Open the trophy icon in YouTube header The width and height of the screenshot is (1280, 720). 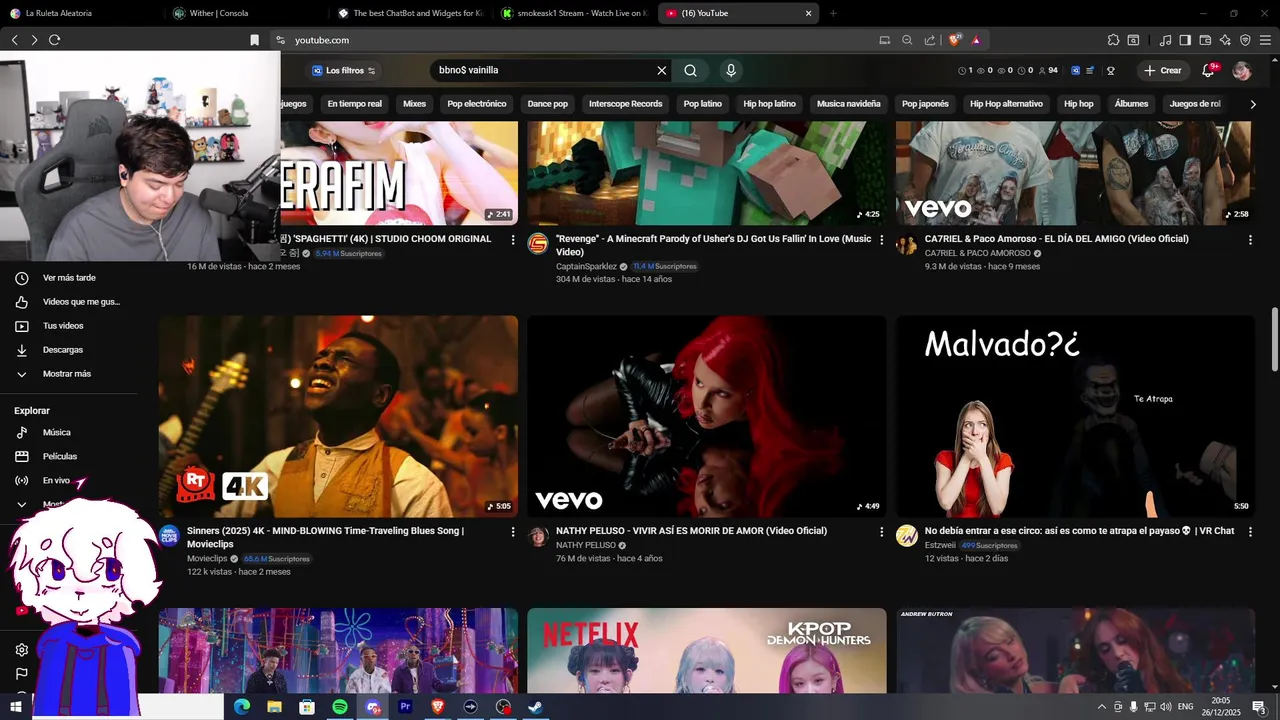[x=1111, y=71]
